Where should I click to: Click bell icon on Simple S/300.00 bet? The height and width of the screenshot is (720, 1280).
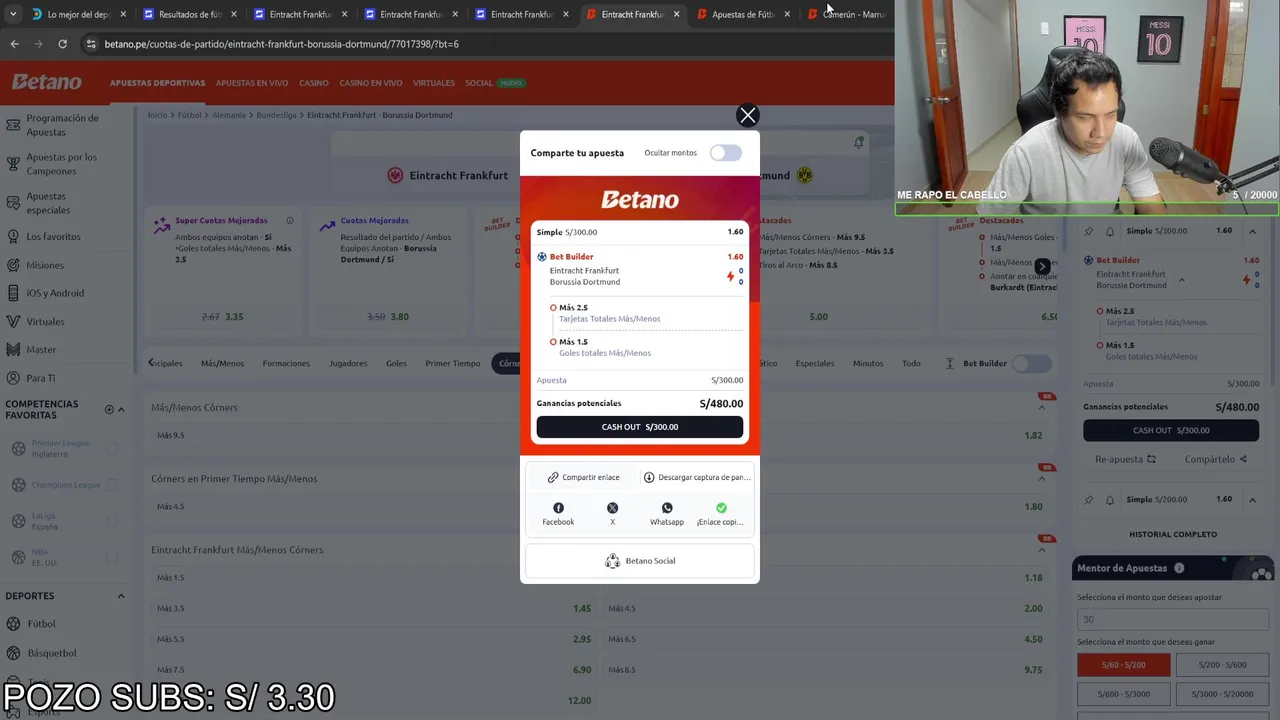click(1109, 231)
